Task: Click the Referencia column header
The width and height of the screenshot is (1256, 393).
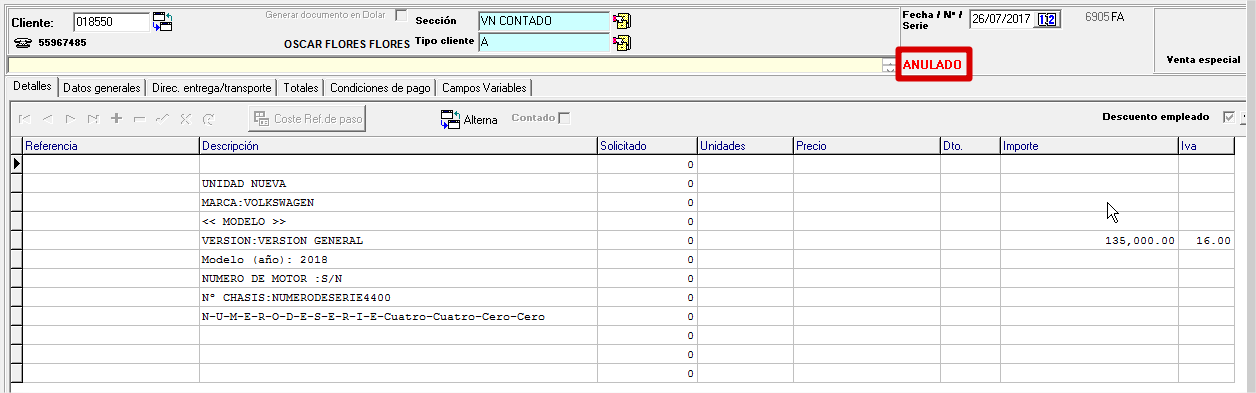Action: pos(111,146)
